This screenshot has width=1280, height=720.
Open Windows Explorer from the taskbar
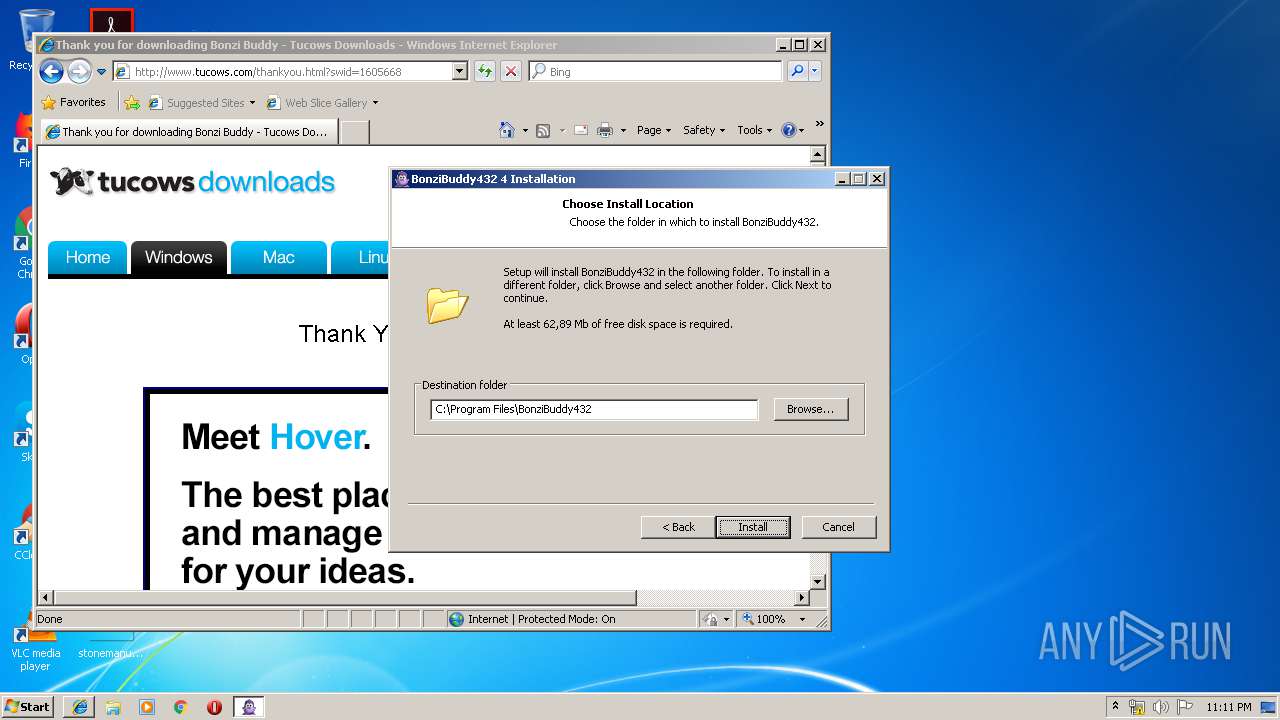113,707
